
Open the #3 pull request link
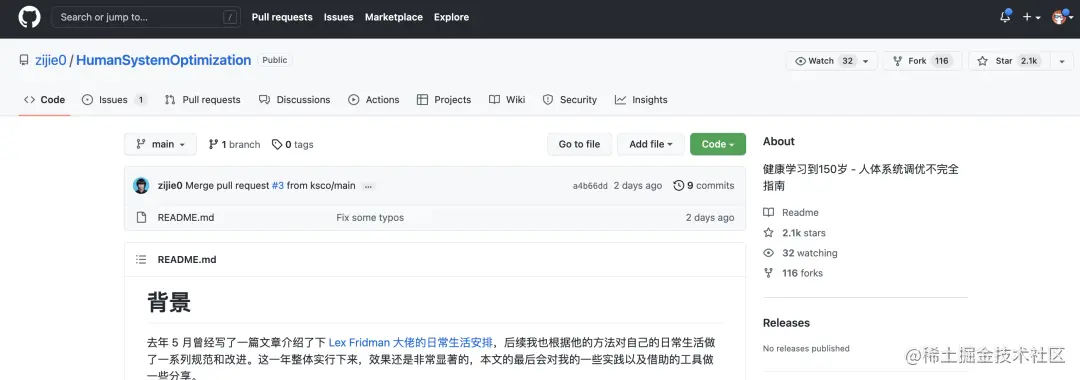pyautogui.click(x=278, y=185)
